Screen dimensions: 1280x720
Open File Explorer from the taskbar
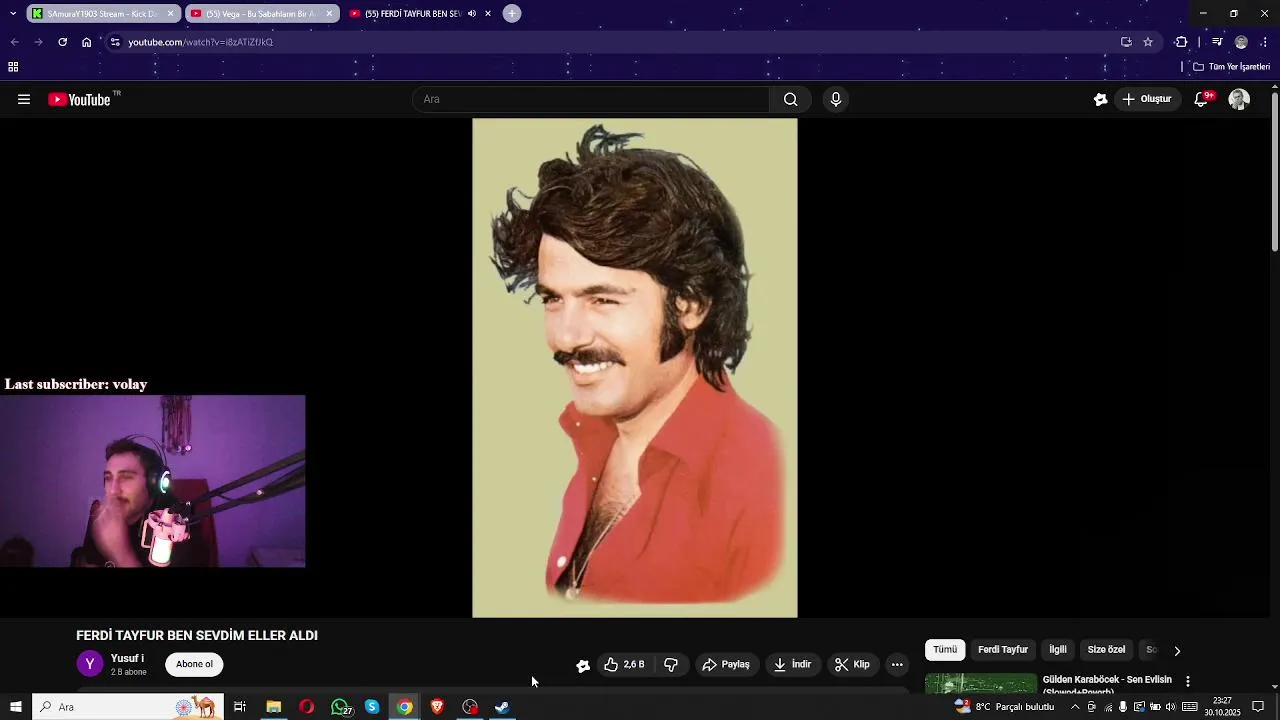(273, 707)
